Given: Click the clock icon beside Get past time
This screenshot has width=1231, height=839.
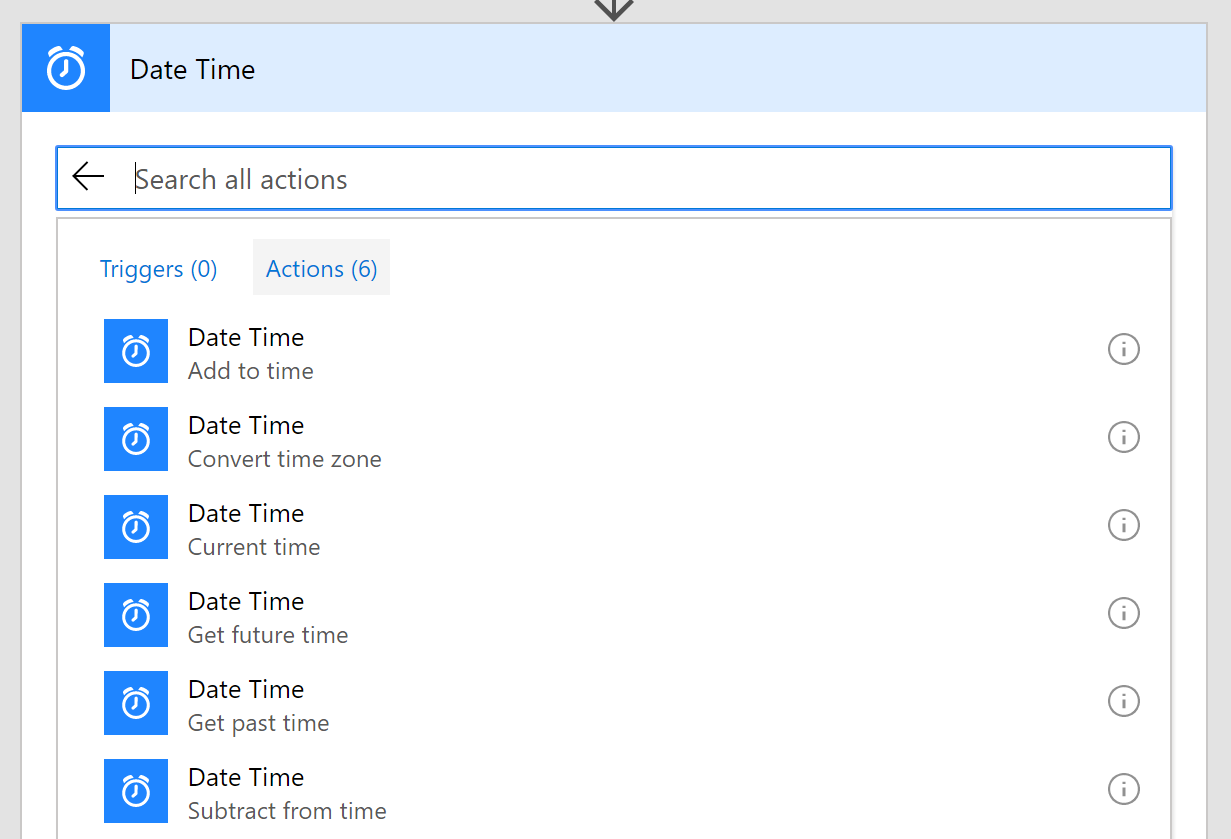Looking at the screenshot, I should [136, 703].
